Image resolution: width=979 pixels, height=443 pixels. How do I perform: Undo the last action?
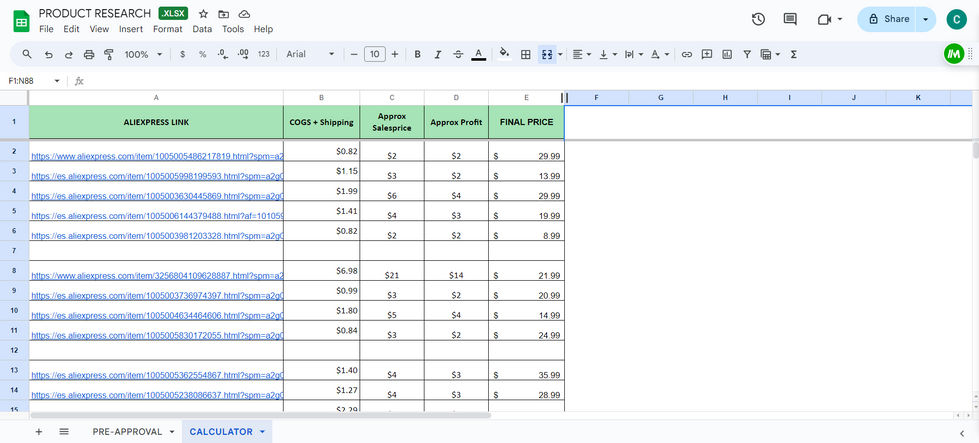tap(48, 54)
